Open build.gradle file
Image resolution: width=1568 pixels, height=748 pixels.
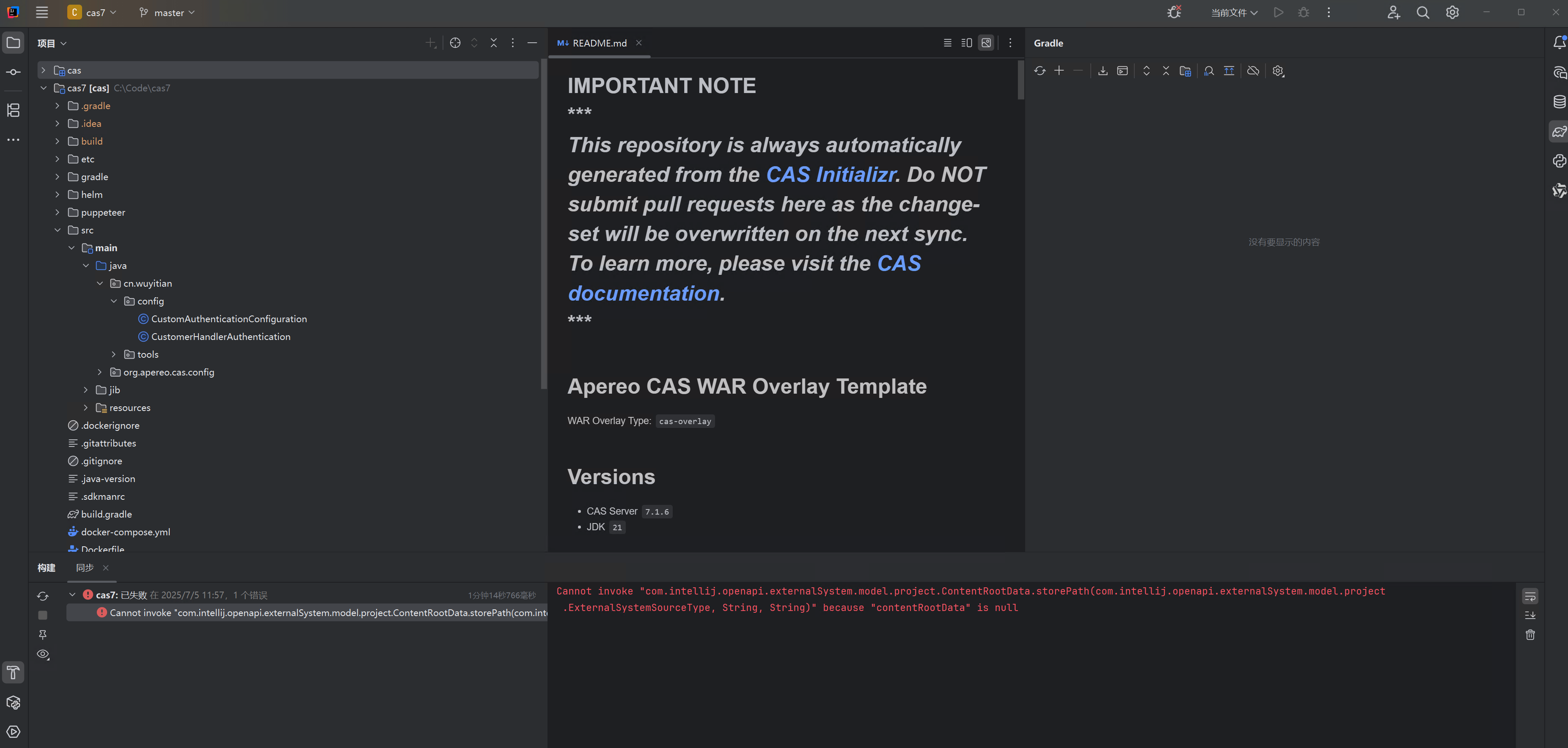pyautogui.click(x=107, y=514)
